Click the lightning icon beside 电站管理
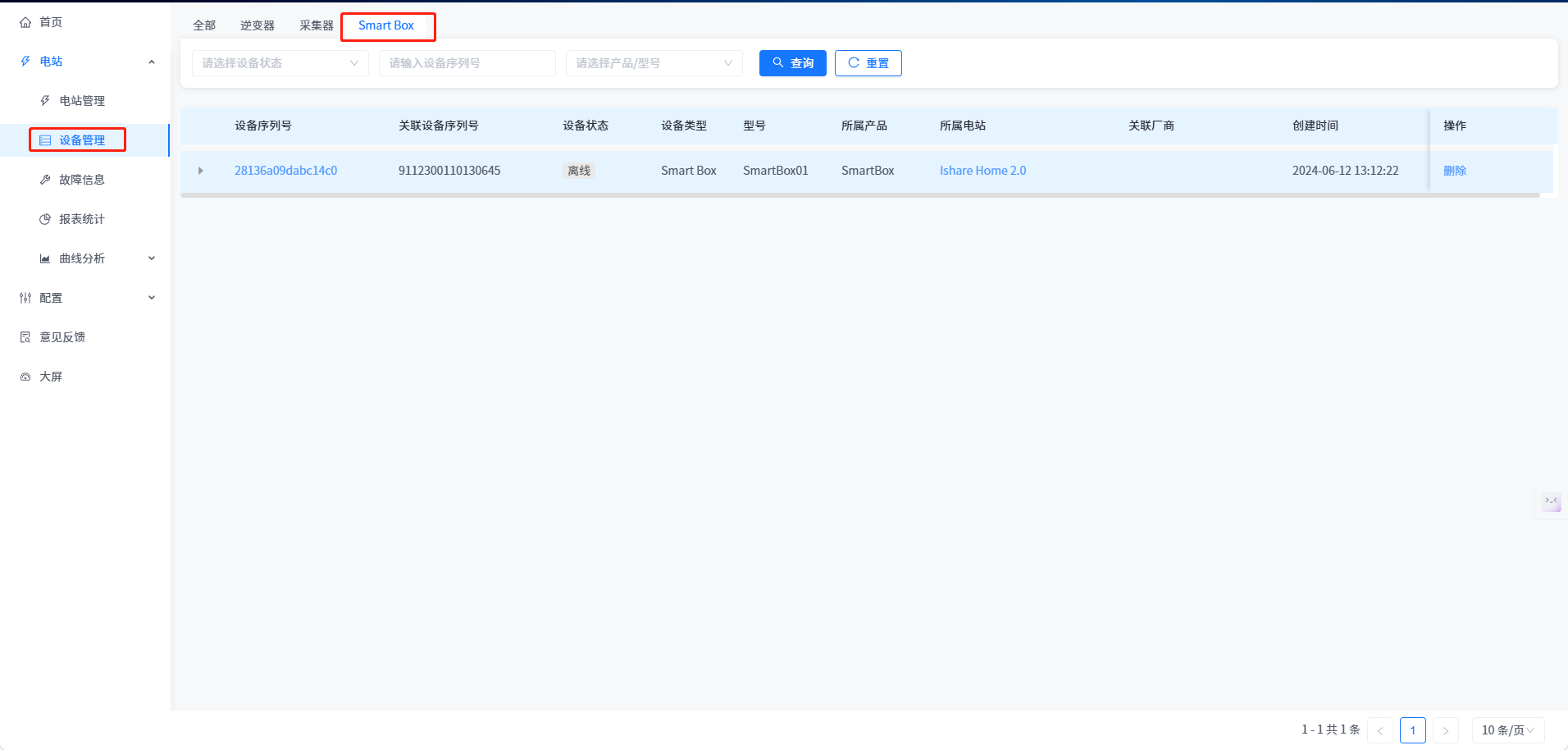This screenshot has height=750, width=1568. tap(45, 101)
